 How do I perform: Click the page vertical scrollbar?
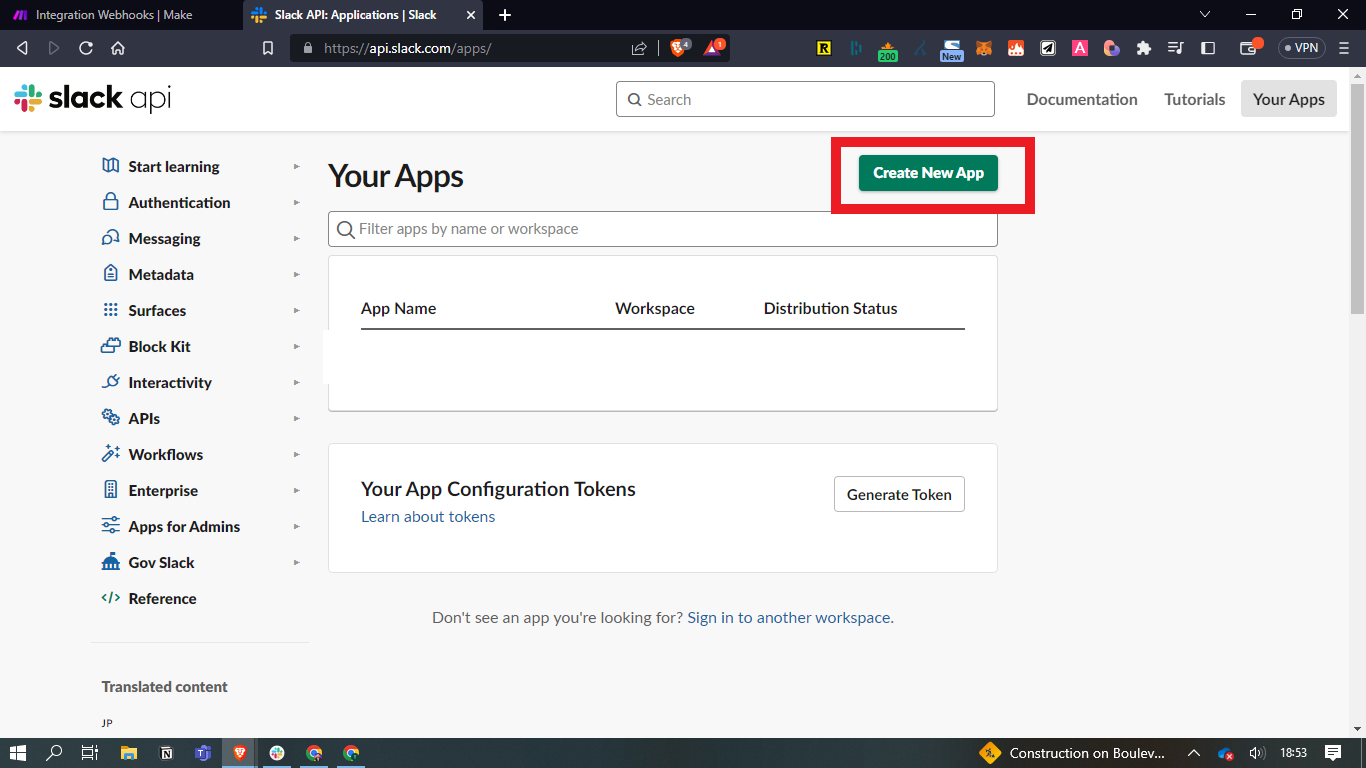coord(1357,200)
